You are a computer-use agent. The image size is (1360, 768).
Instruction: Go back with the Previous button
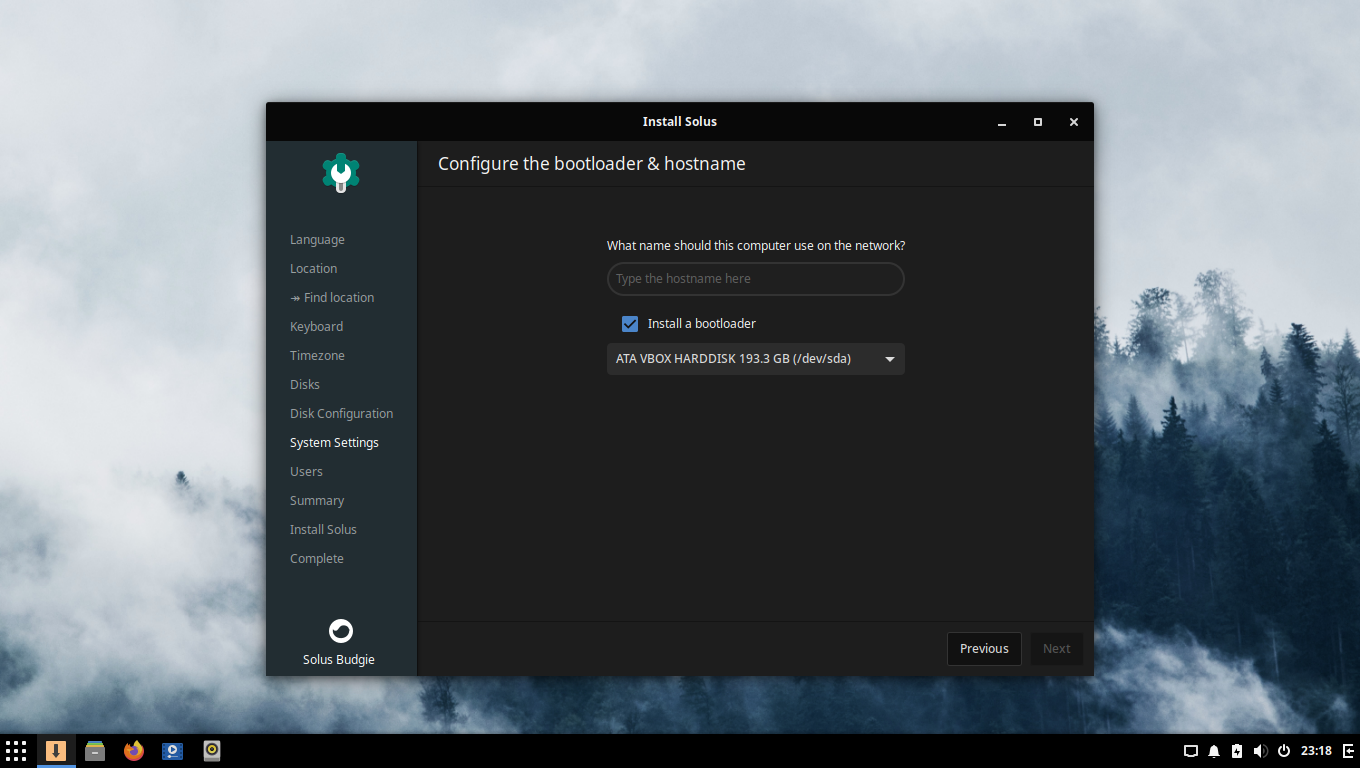click(x=984, y=649)
